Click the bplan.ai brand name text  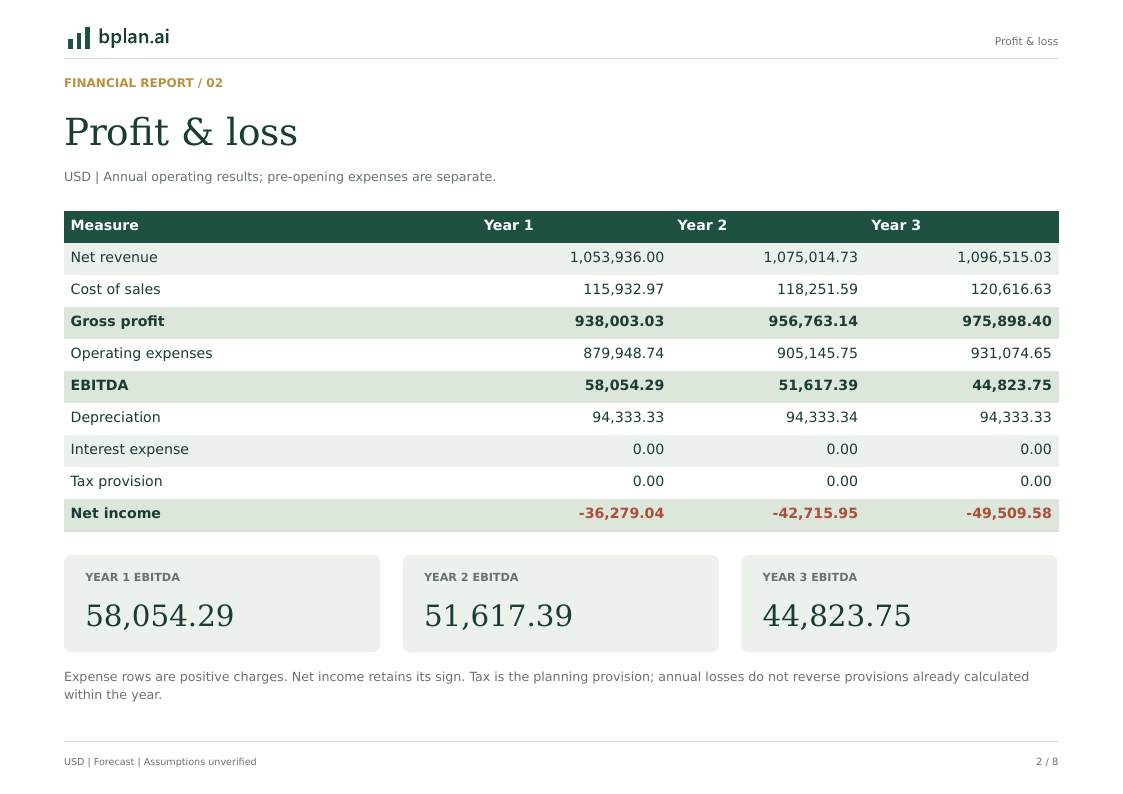tap(134, 37)
